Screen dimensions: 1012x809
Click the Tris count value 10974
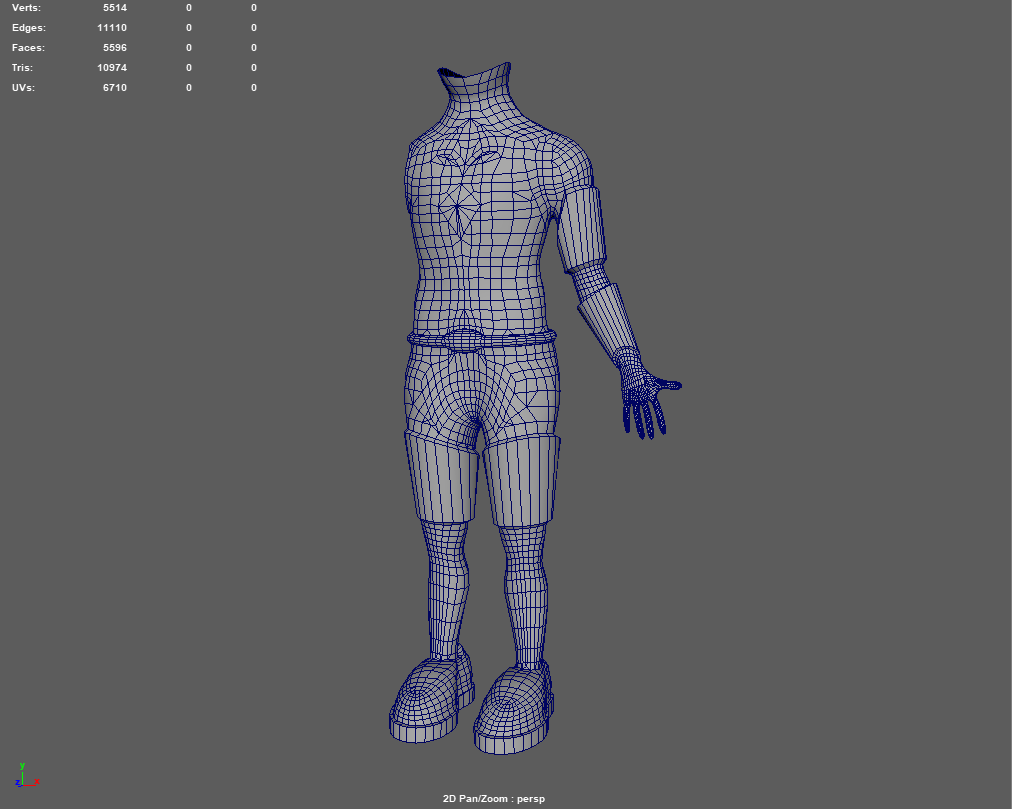[x=112, y=68]
